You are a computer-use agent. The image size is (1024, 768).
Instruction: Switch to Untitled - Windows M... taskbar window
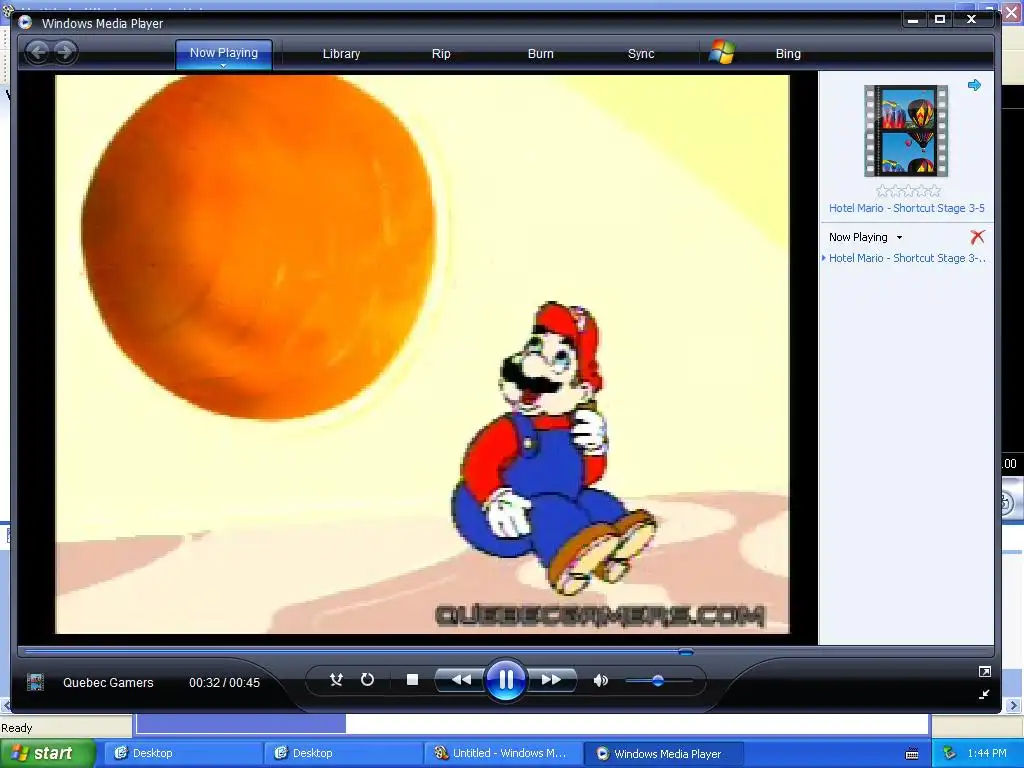point(503,753)
